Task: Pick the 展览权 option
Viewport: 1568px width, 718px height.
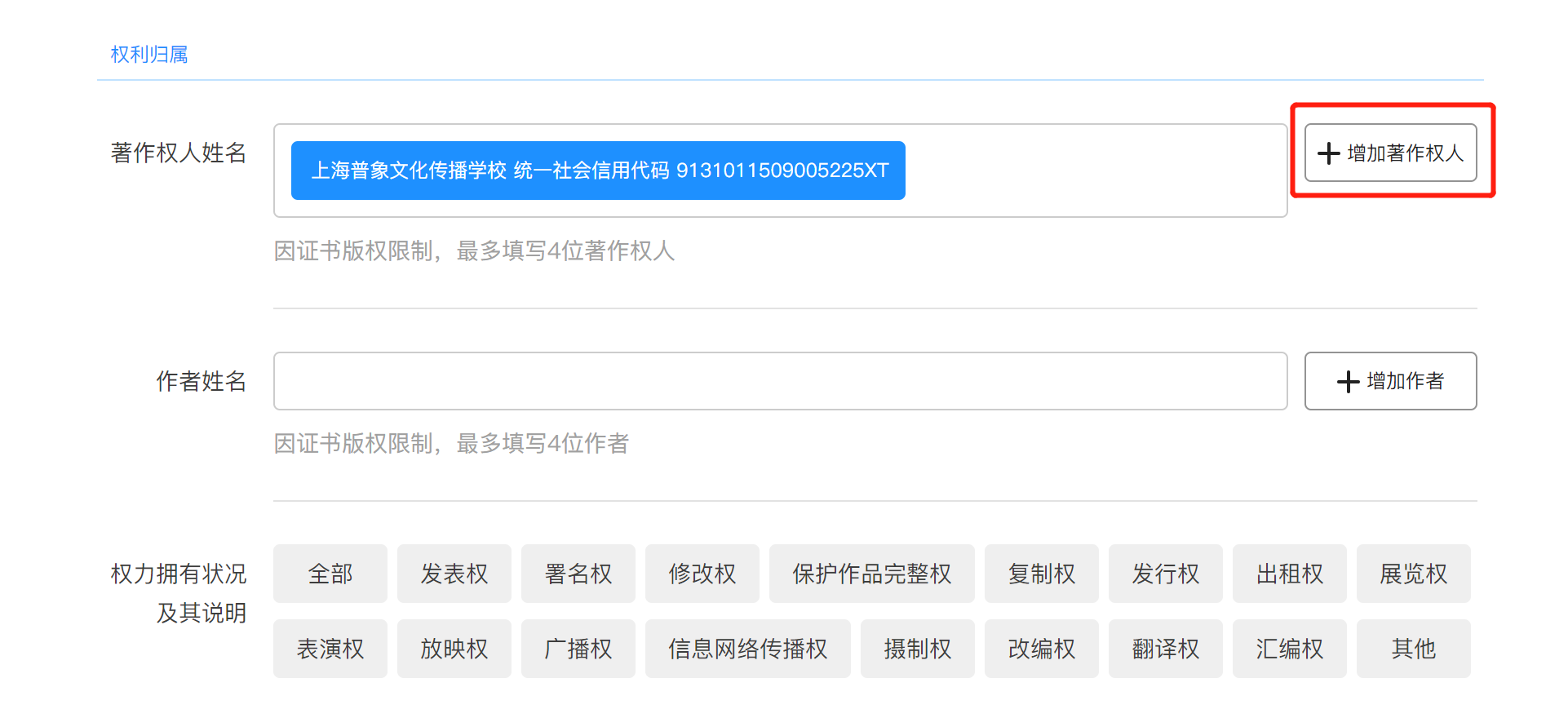Action: 1414,574
